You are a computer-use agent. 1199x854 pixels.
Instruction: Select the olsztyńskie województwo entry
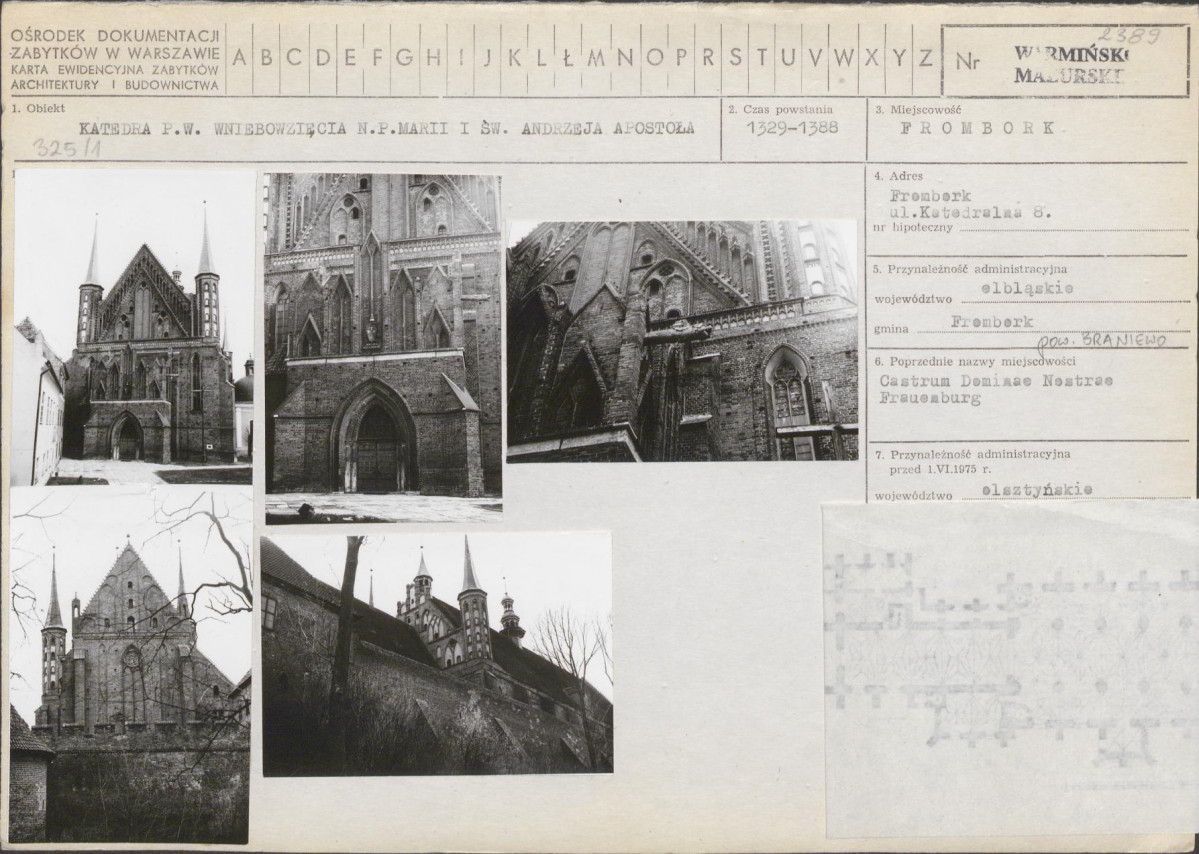1035,489
